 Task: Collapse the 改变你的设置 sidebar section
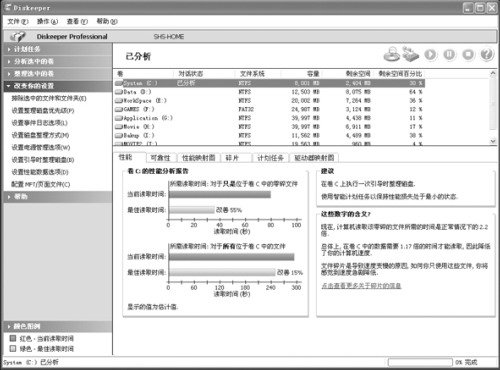(58, 86)
